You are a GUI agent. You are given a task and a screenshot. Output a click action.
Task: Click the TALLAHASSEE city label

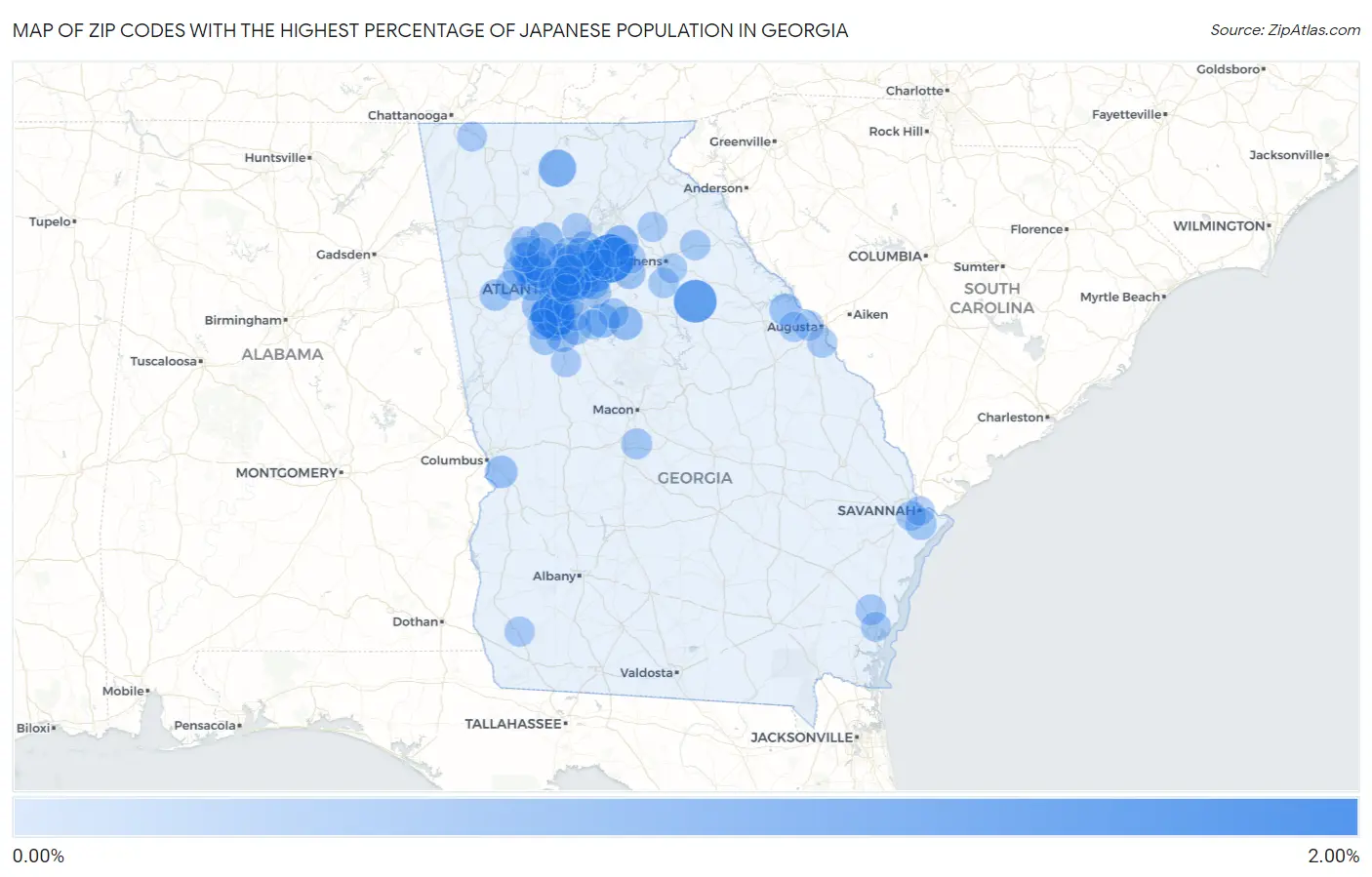pyautogui.click(x=513, y=724)
